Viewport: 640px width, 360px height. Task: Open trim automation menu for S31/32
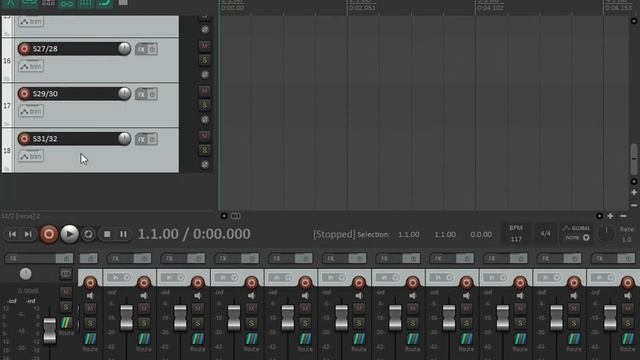coord(31,156)
